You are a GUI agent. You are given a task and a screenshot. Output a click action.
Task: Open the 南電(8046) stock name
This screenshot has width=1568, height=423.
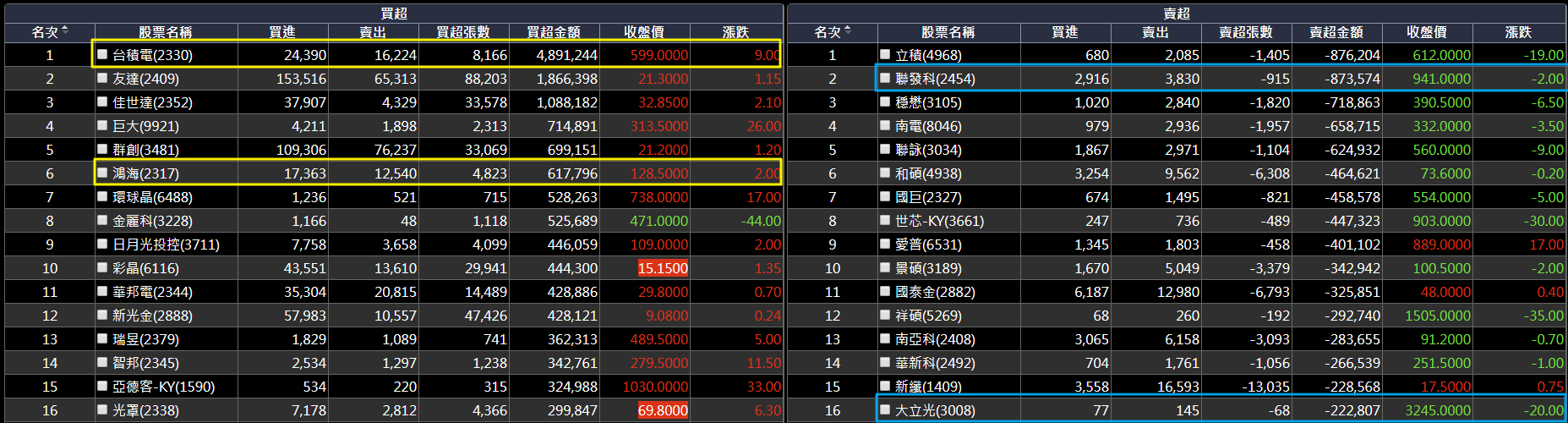(928, 126)
